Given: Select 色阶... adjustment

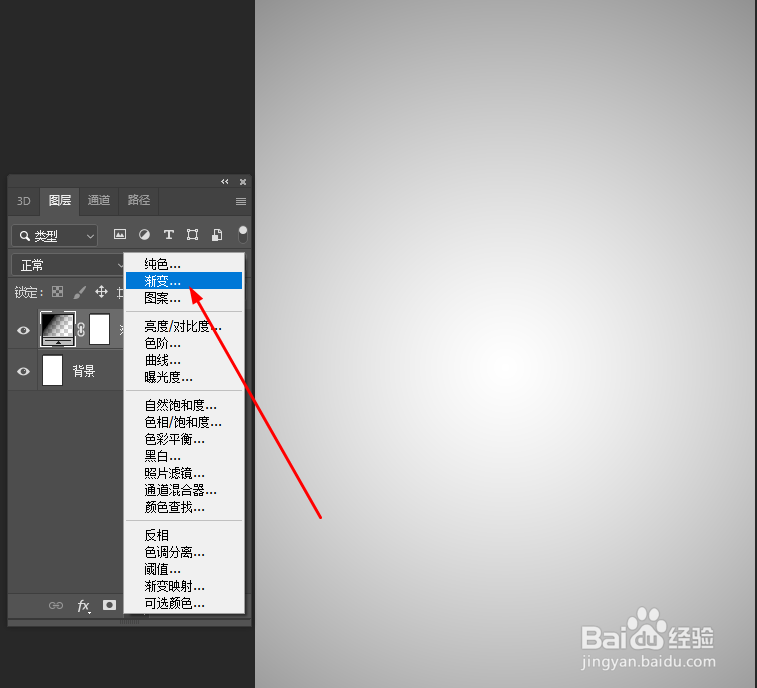Looking at the screenshot, I should click(184, 343).
